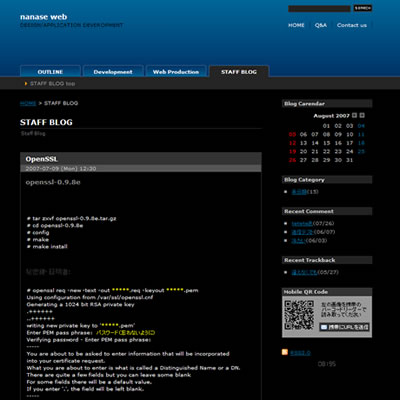The width and height of the screenshot is (400, 400).
Task: Click the RSS feed icon
Action: [285, 352]
